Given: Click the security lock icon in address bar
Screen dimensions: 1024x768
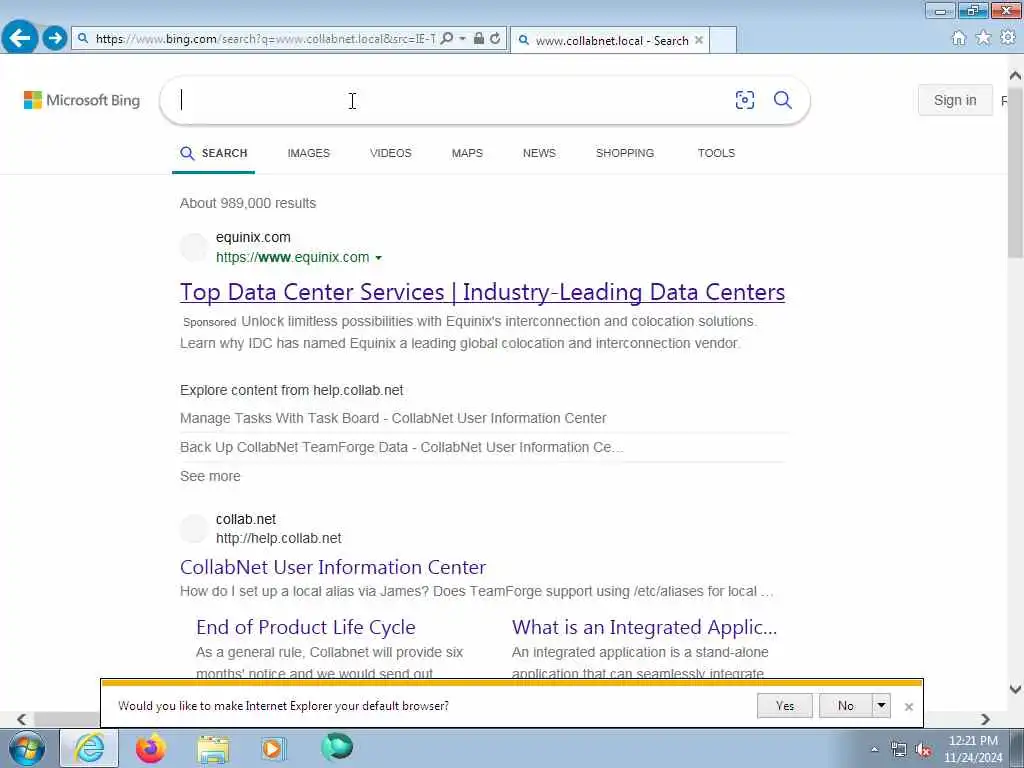Looking at the screenshot, I should click(479, 39).
